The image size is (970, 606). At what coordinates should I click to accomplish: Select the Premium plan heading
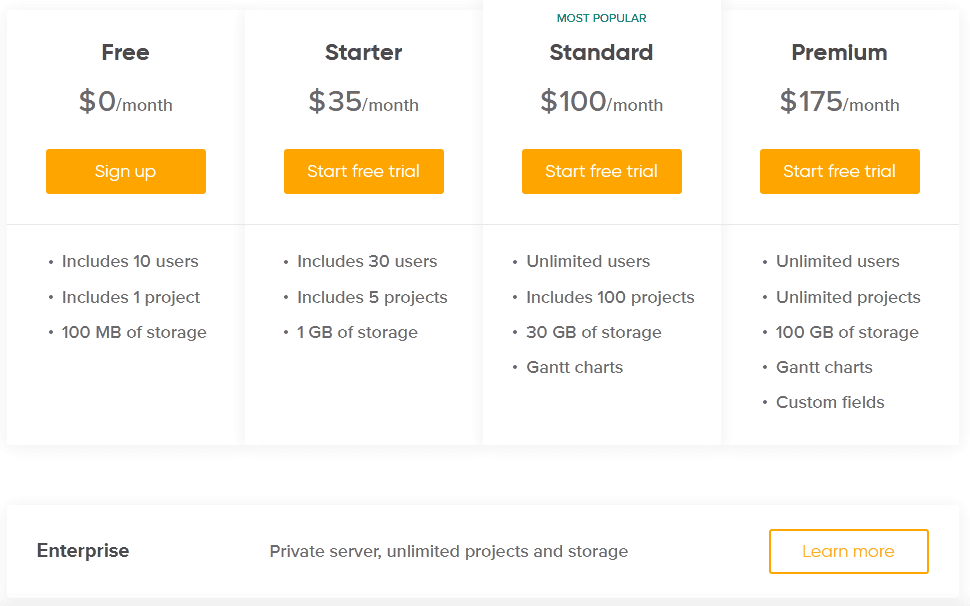839,52
